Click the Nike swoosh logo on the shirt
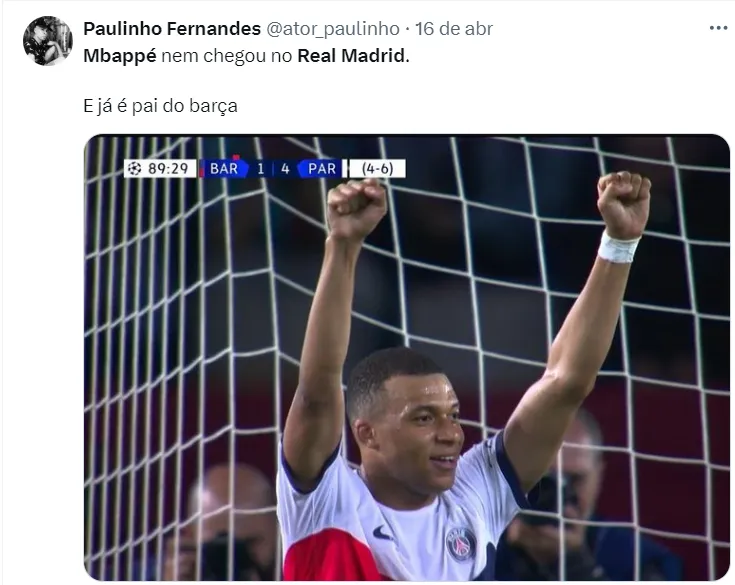This screenshot has height=585, width=735. point(383,533)
